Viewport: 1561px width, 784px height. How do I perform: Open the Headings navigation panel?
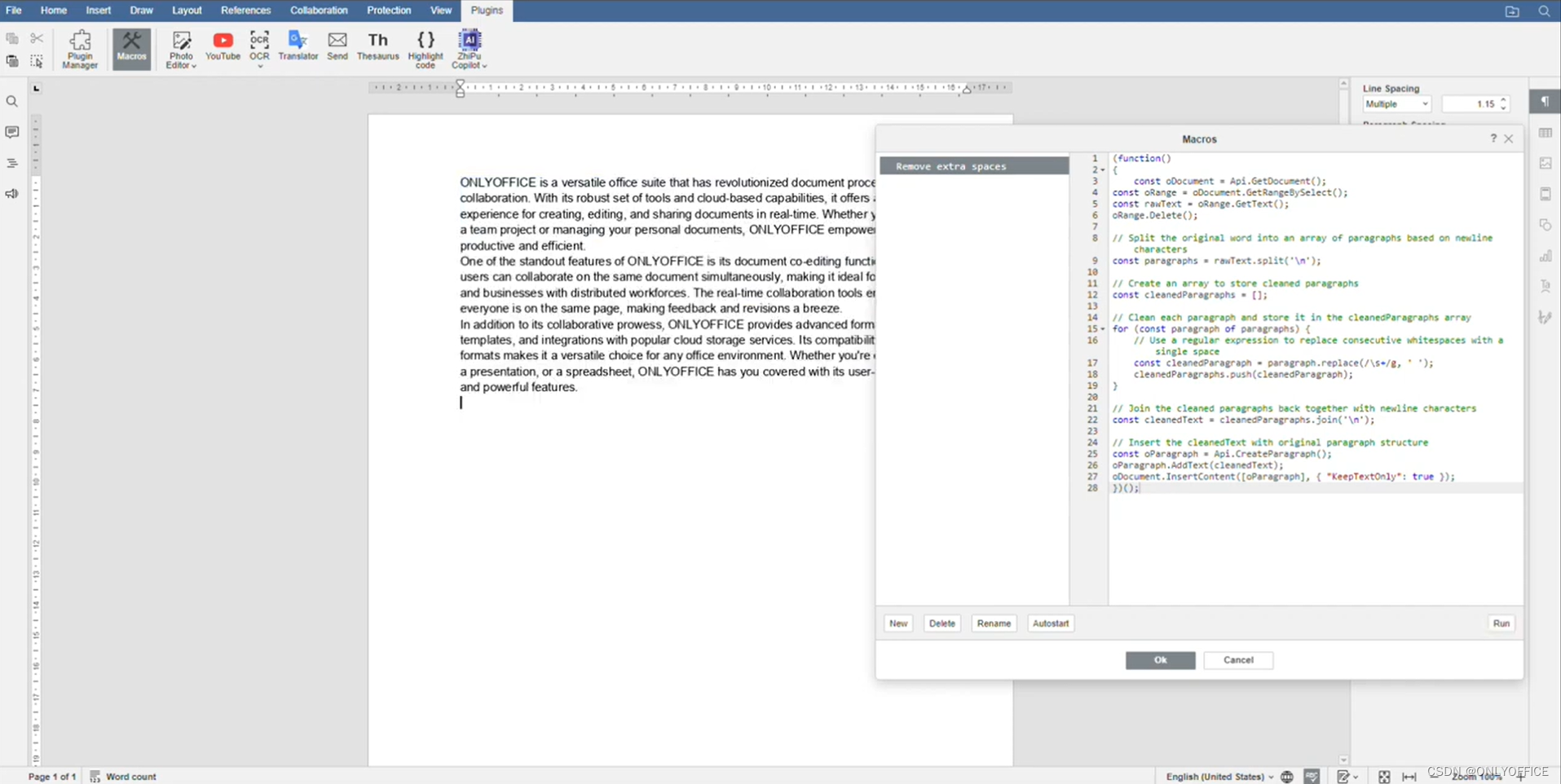[12, 163]
